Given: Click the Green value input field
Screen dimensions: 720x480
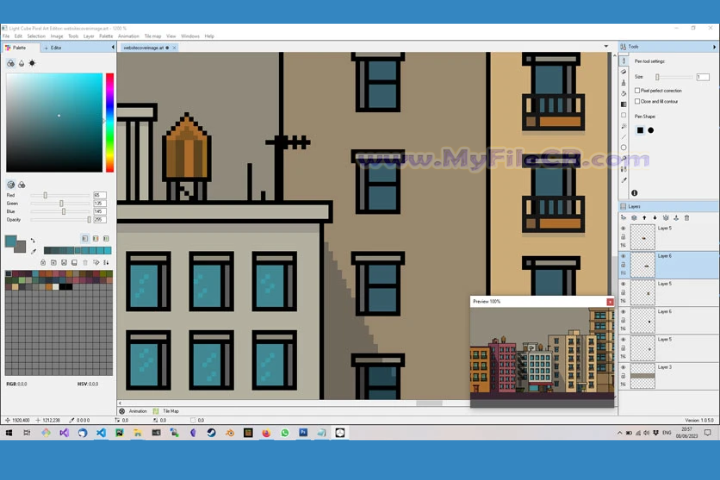Looking at the screenshot, I should [x=100, y=203].
